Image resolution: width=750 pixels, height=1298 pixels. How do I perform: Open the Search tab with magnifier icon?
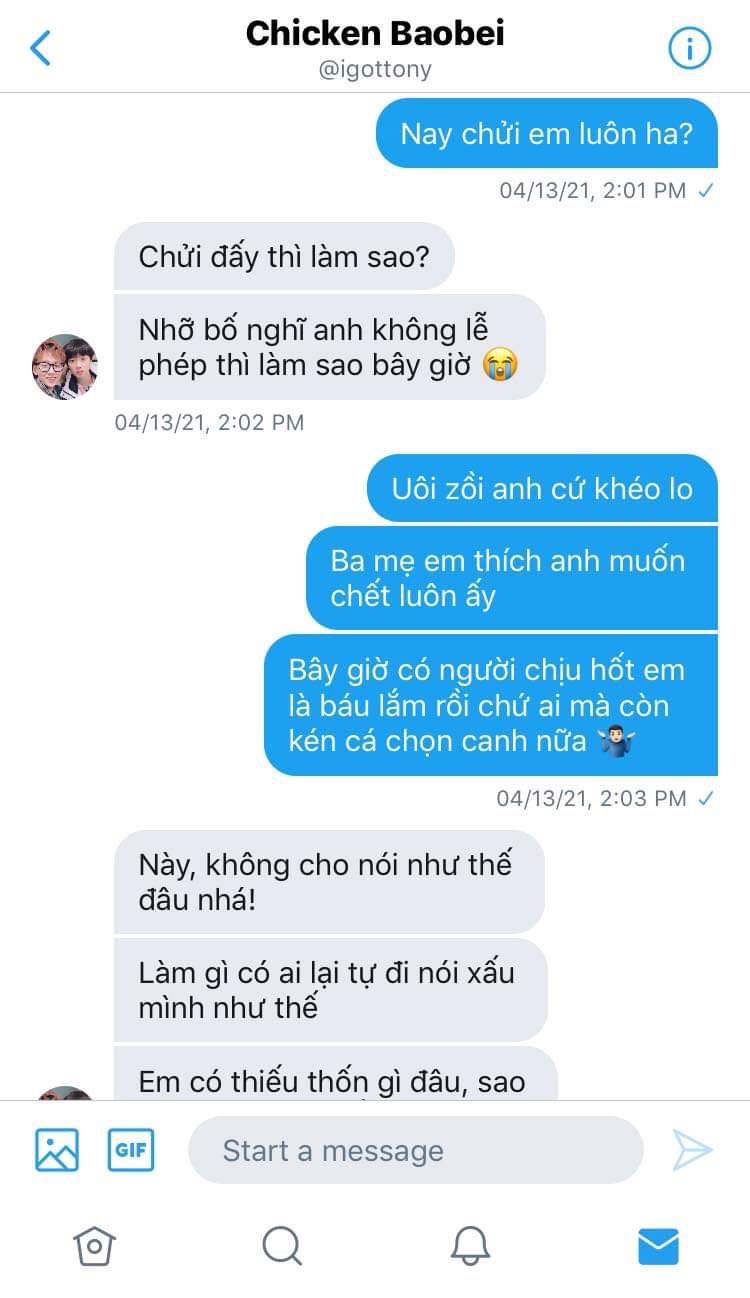pos(282,1246)
